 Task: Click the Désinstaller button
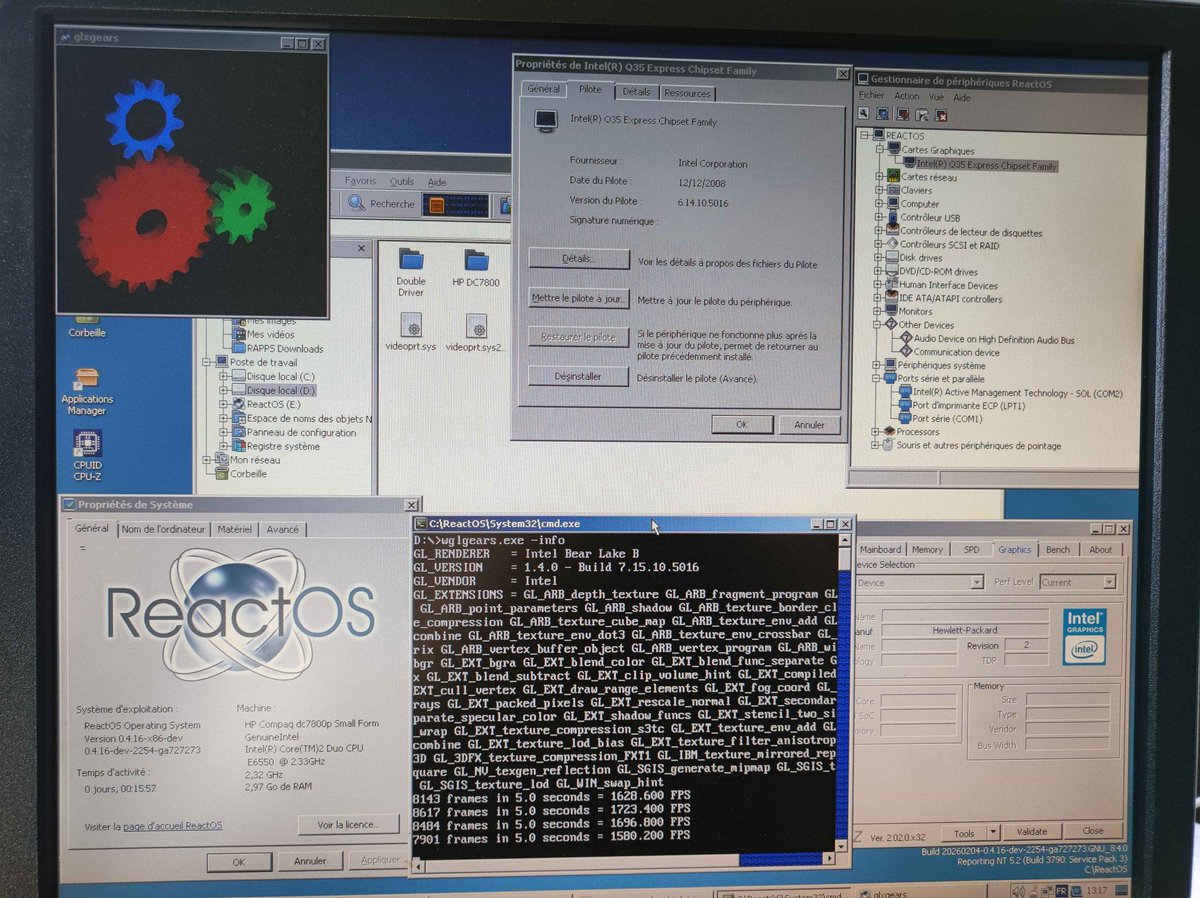(579, 377)
